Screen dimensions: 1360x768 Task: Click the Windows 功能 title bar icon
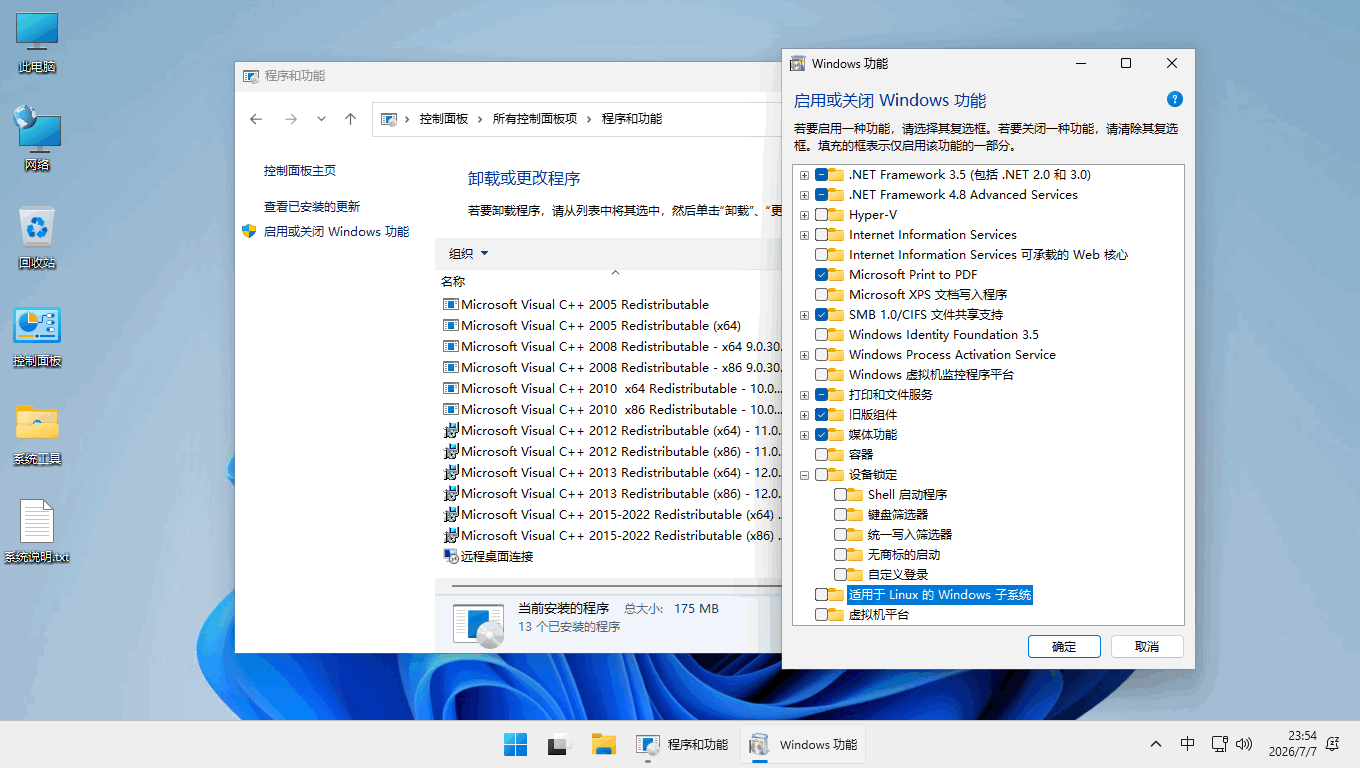pos(797,63)
